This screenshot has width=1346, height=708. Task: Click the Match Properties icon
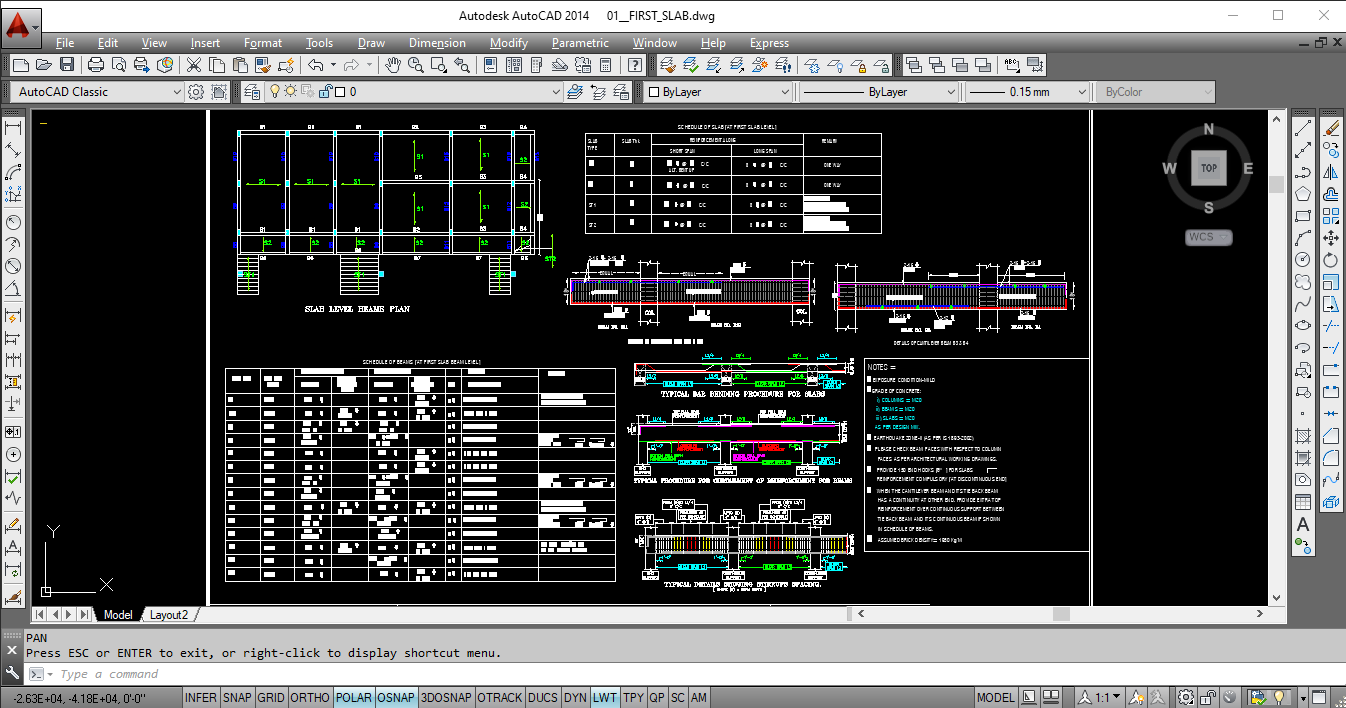pos(262,65)
